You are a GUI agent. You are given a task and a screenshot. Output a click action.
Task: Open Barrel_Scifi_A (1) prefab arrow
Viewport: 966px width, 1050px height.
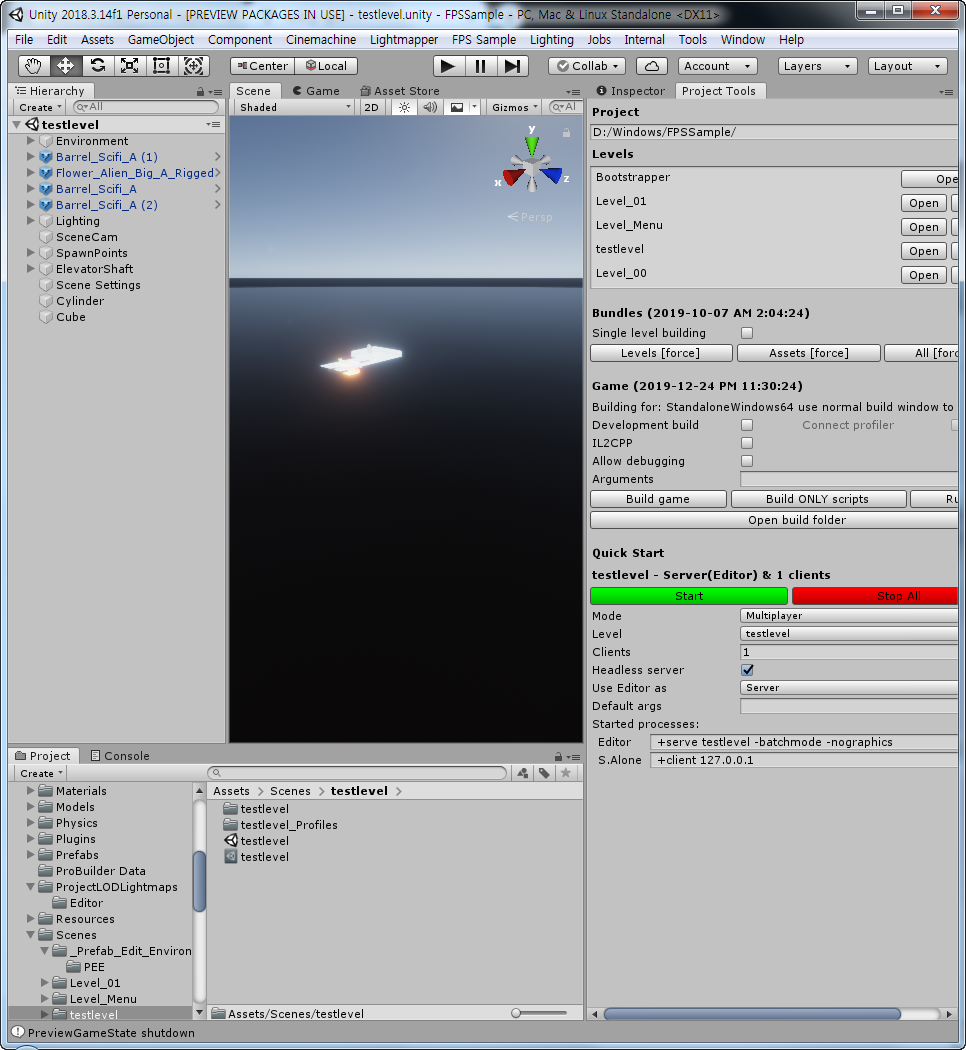(218, 157)
